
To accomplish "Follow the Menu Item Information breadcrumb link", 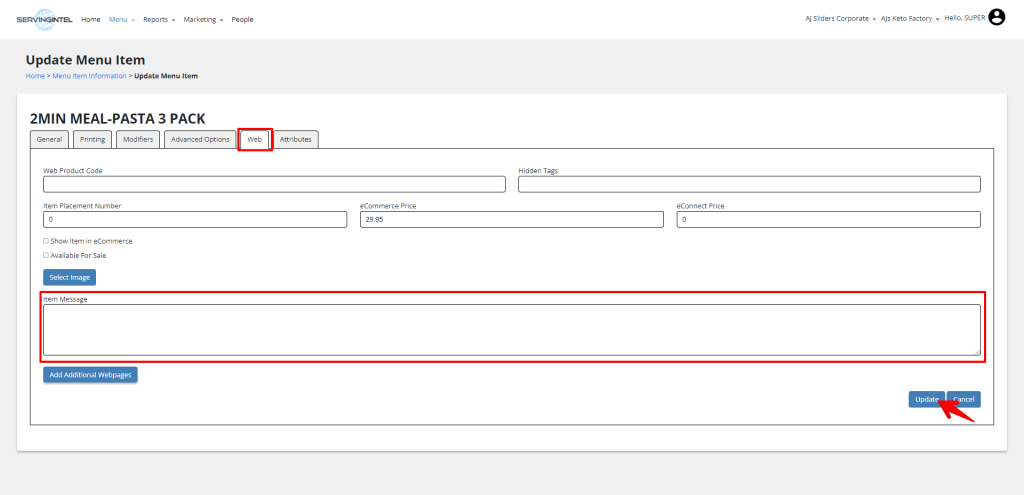I will tap(89, 76).
